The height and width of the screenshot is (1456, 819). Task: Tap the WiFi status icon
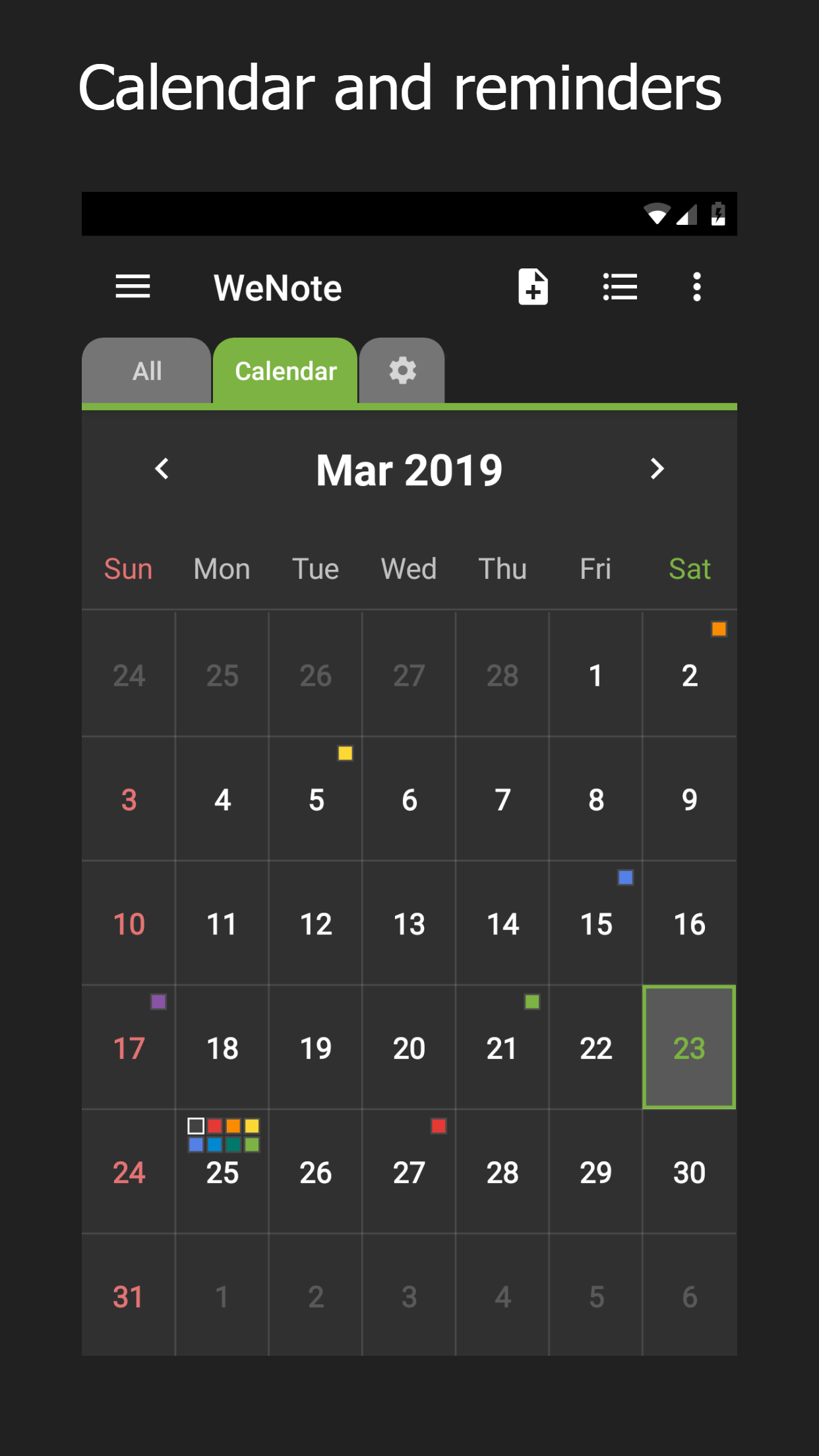point(656,214)
